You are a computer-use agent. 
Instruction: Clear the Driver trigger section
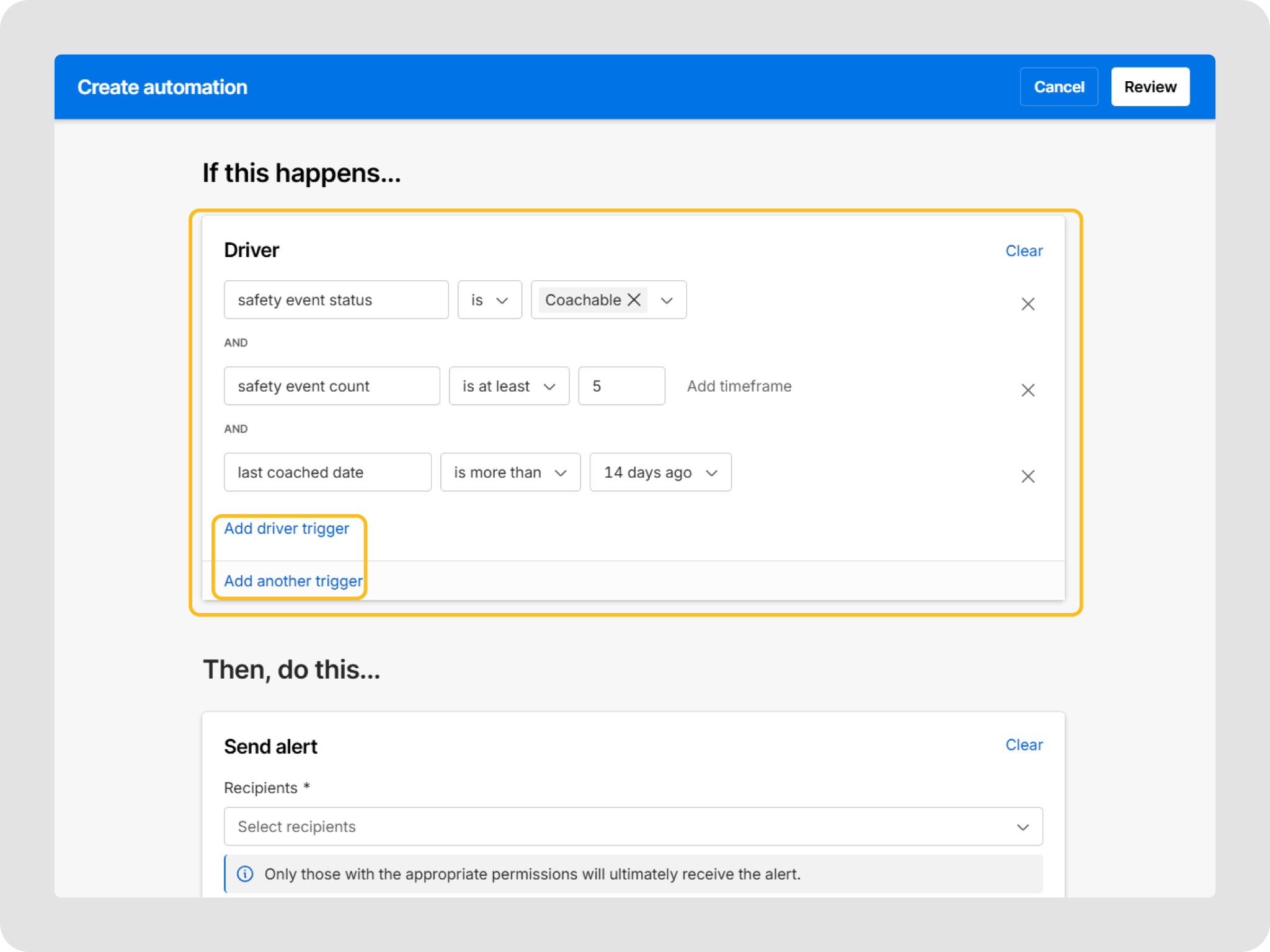coord(1024,251)
